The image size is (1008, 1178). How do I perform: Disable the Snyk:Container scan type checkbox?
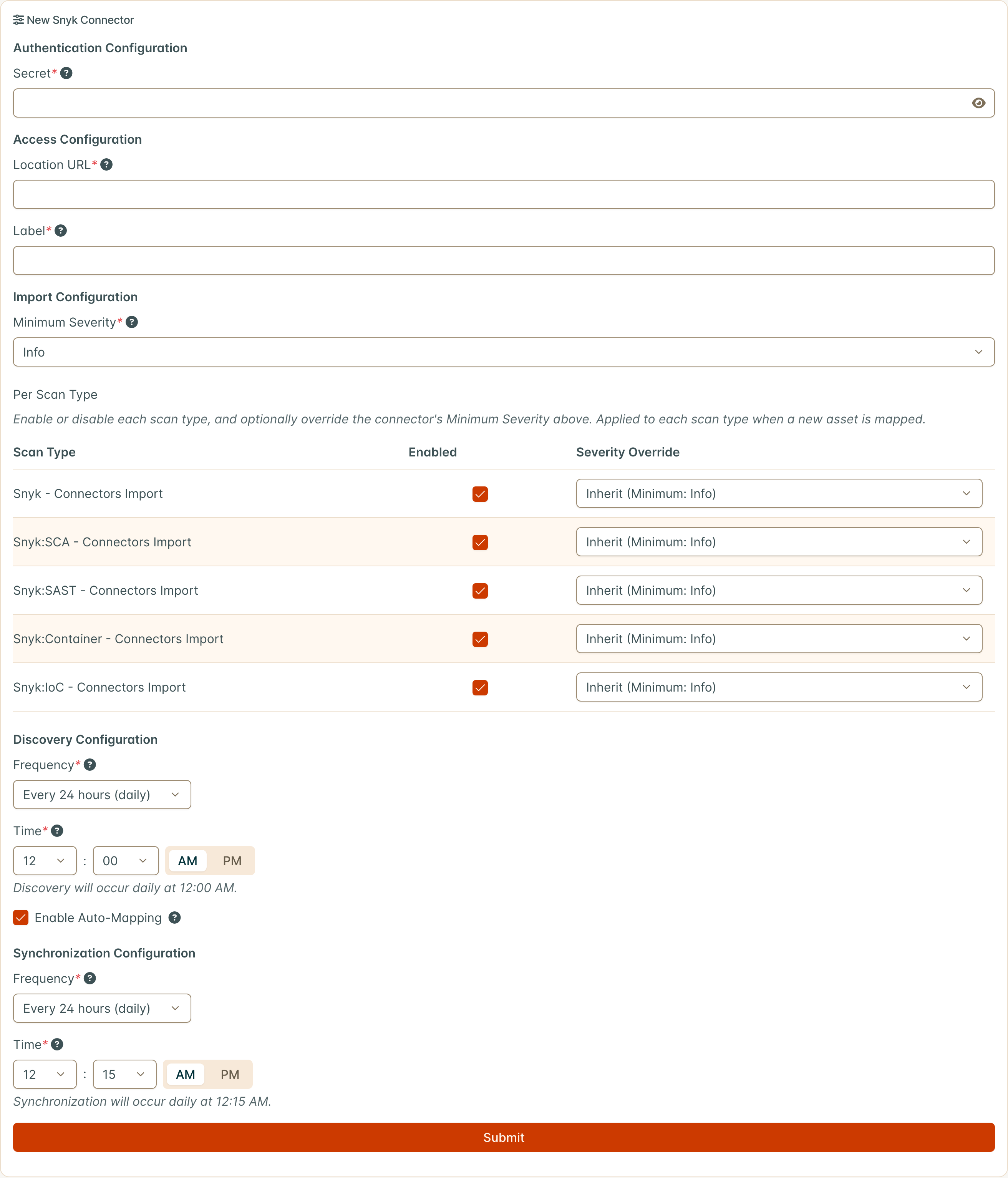pos(480,639)
